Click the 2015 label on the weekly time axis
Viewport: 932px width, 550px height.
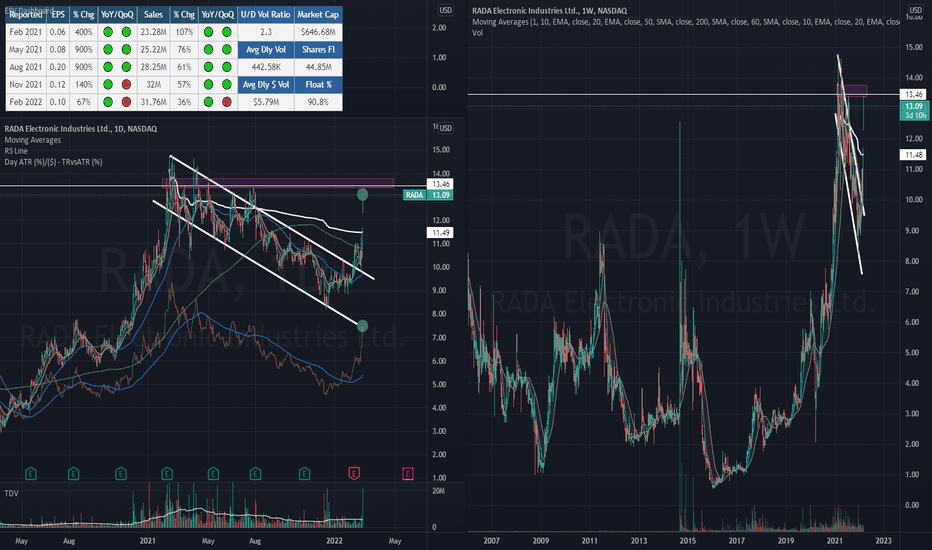click(x=688, y=540)
